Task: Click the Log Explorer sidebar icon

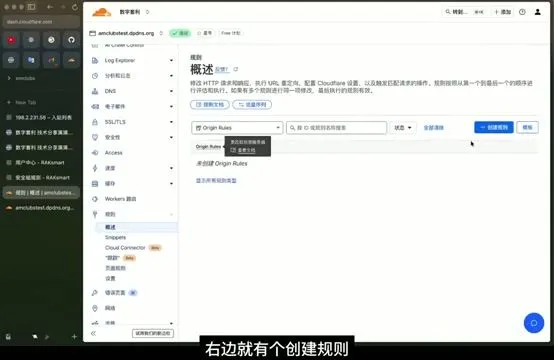Action: (x=95, y=60)
